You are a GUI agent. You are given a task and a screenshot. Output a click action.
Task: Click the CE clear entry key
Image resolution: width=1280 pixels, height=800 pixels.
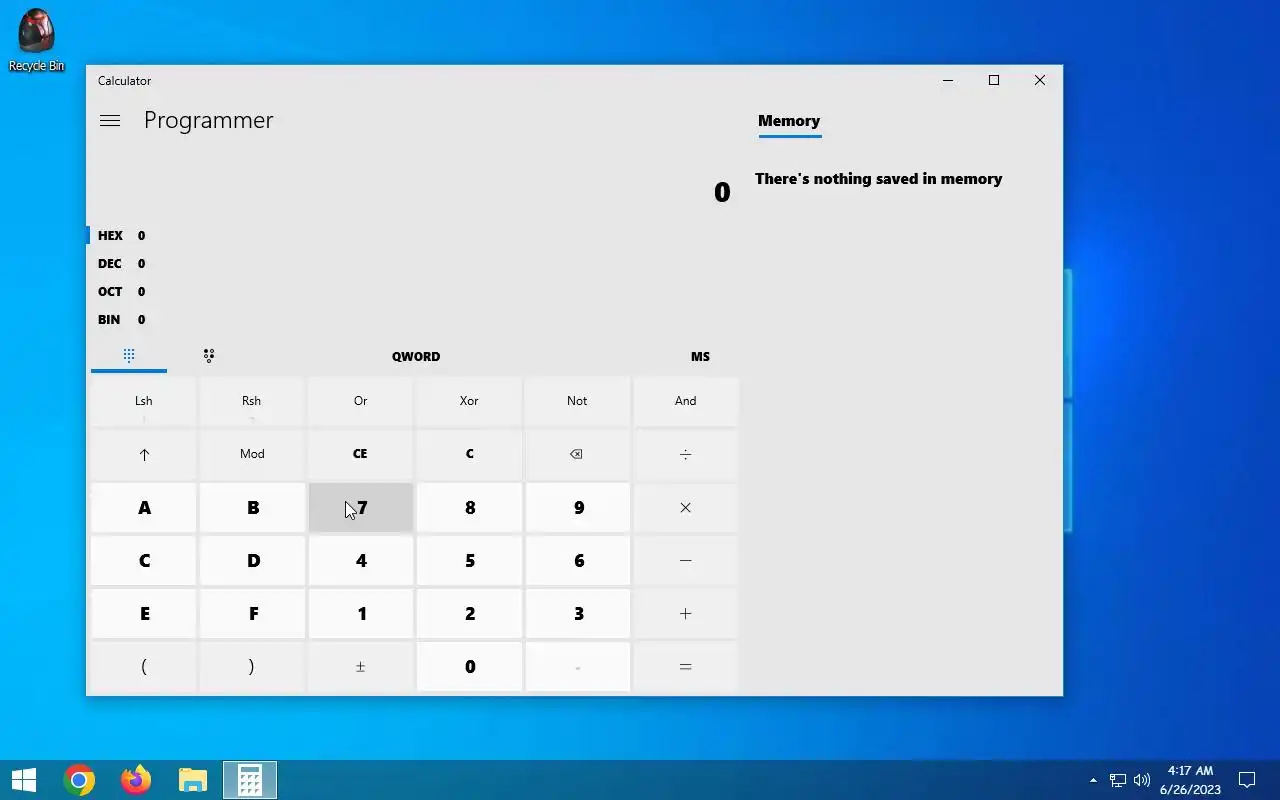pyautogui.click(x=361, y=454)
